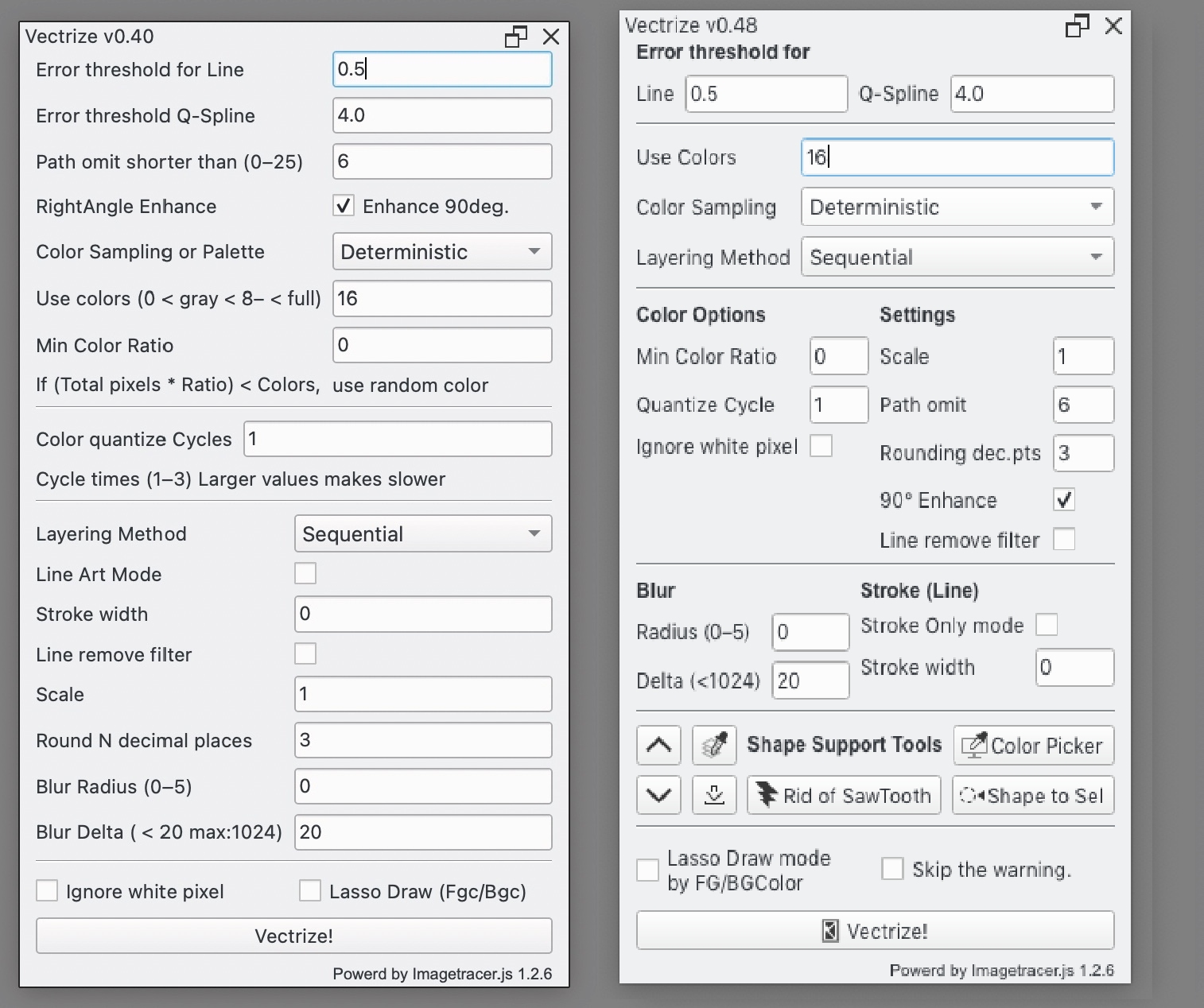Image resolution: width=1204 pixels, height=1008 pixels.
Task: Check Ignore white pixel in Vectrize v0.48
Action: pos(821,446)
